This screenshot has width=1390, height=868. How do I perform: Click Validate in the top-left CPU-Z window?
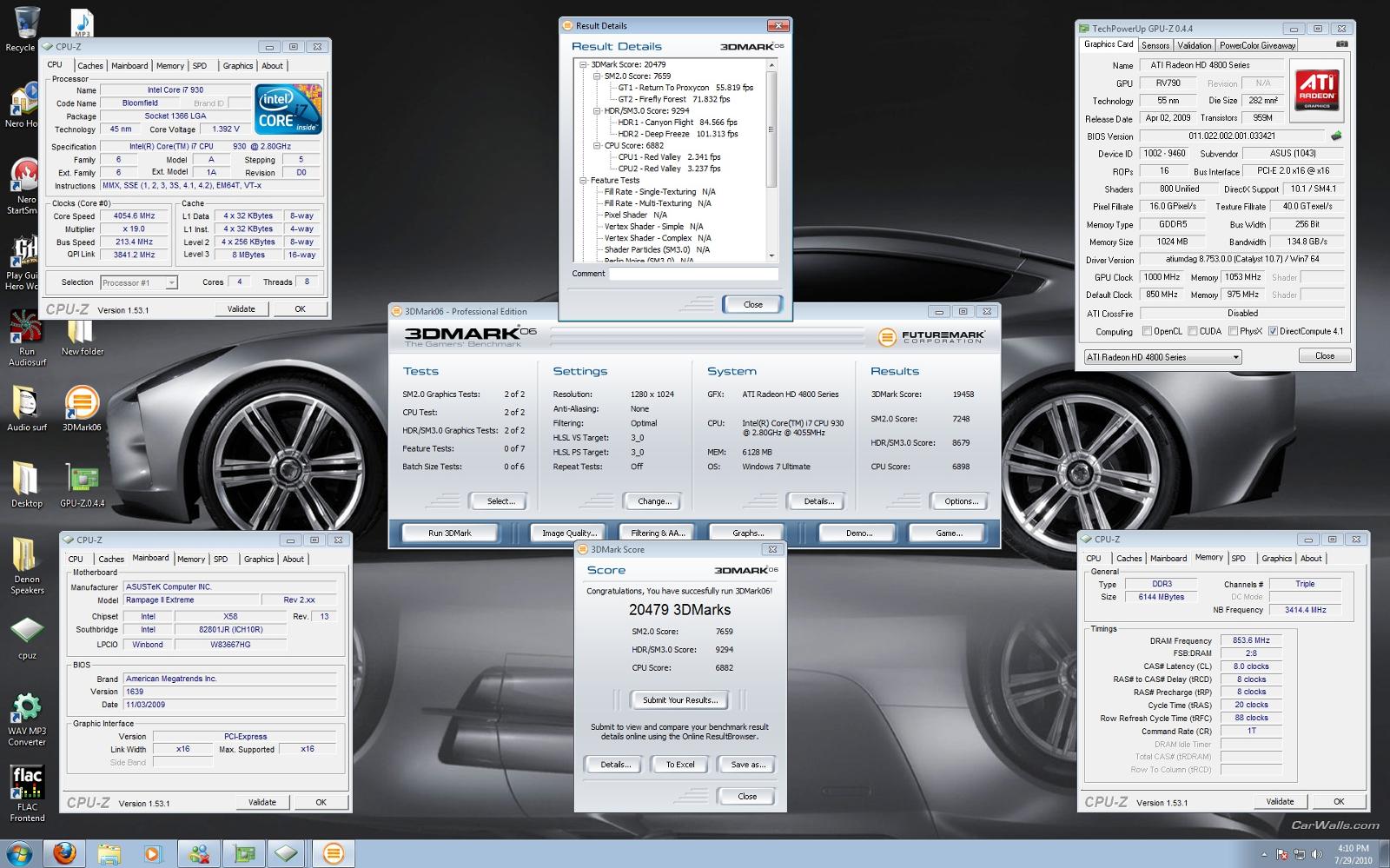tap(242, 309)
